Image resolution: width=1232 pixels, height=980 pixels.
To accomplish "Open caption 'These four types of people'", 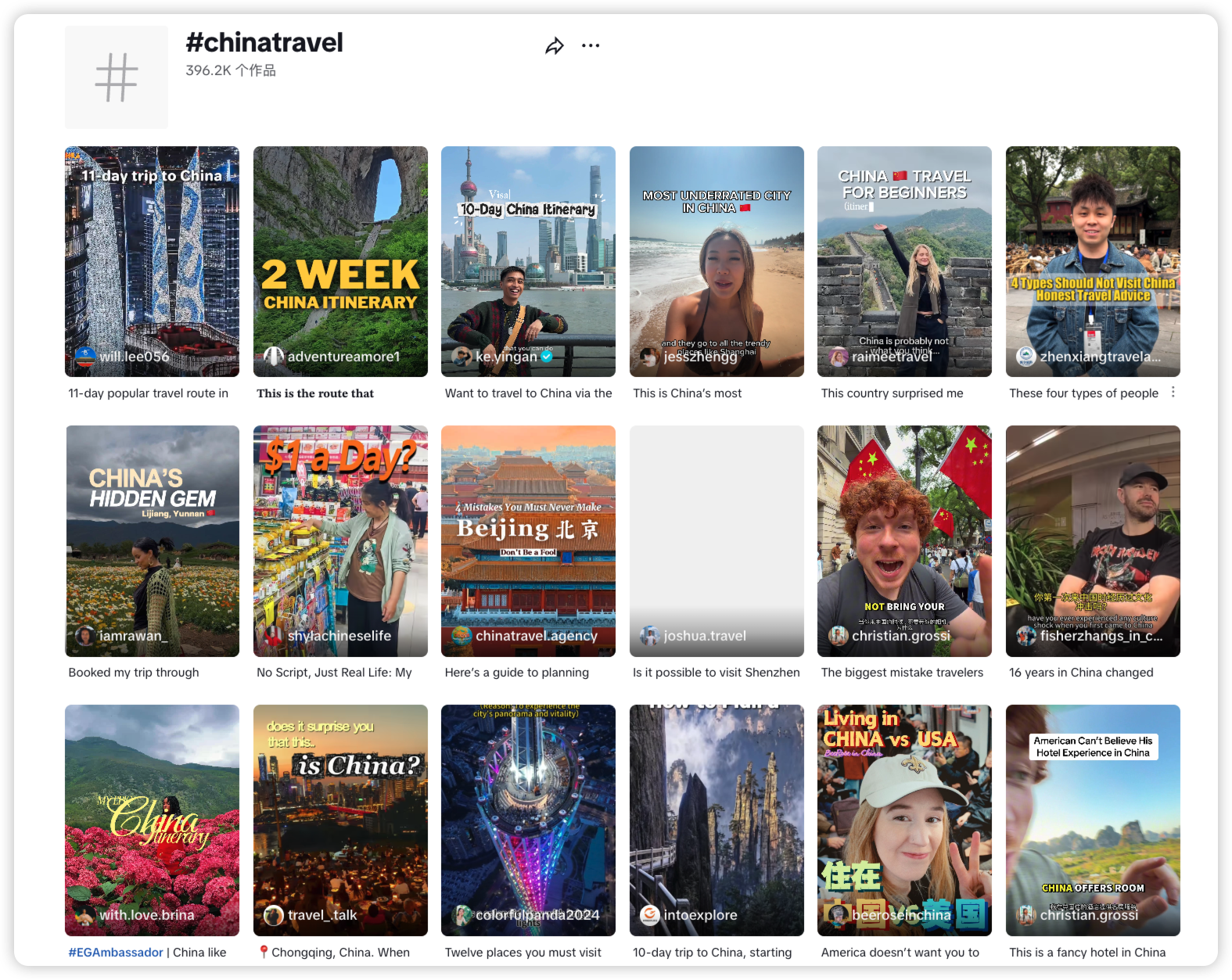I will coord(1083,393).
